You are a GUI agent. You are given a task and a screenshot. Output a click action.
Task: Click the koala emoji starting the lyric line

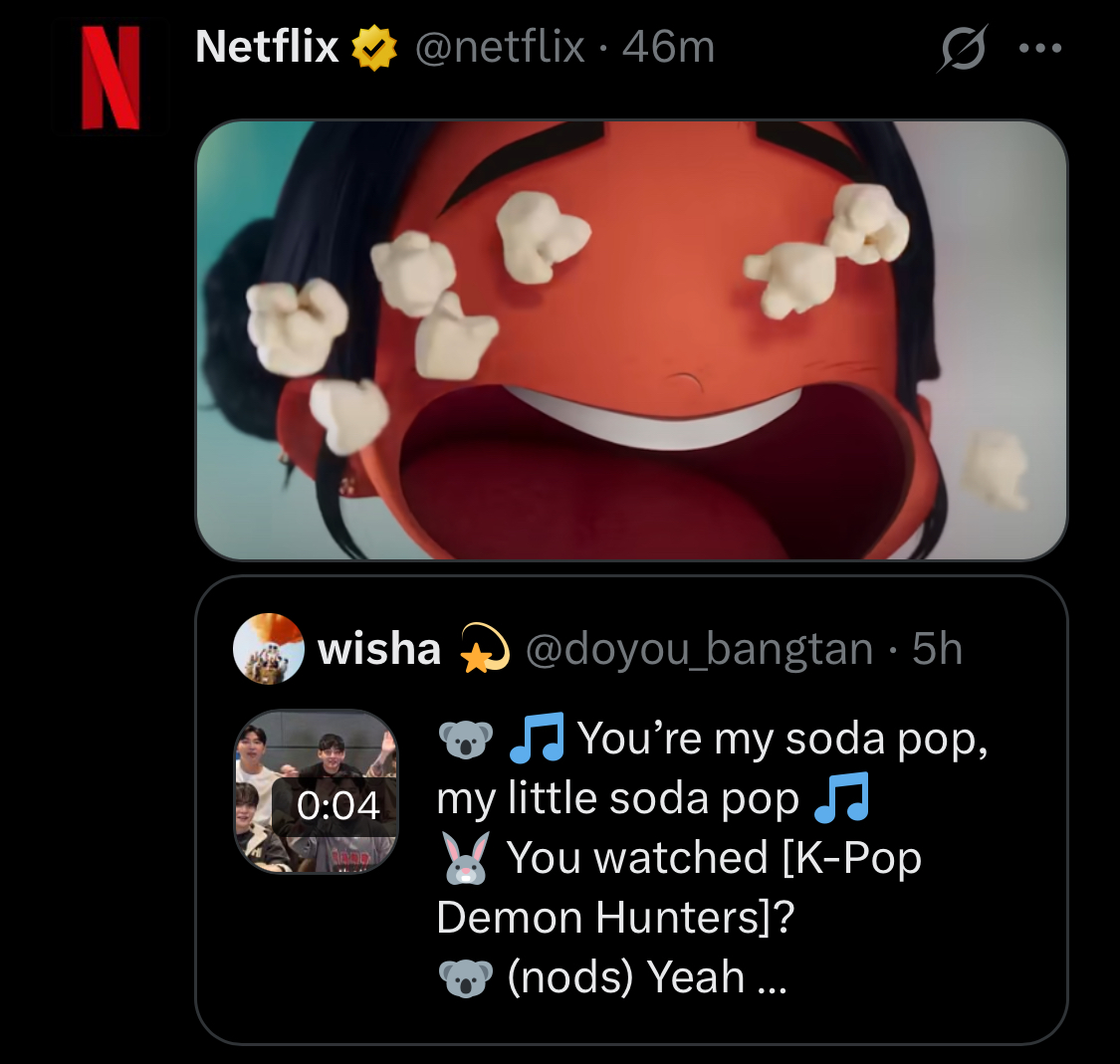pos(464,740)
